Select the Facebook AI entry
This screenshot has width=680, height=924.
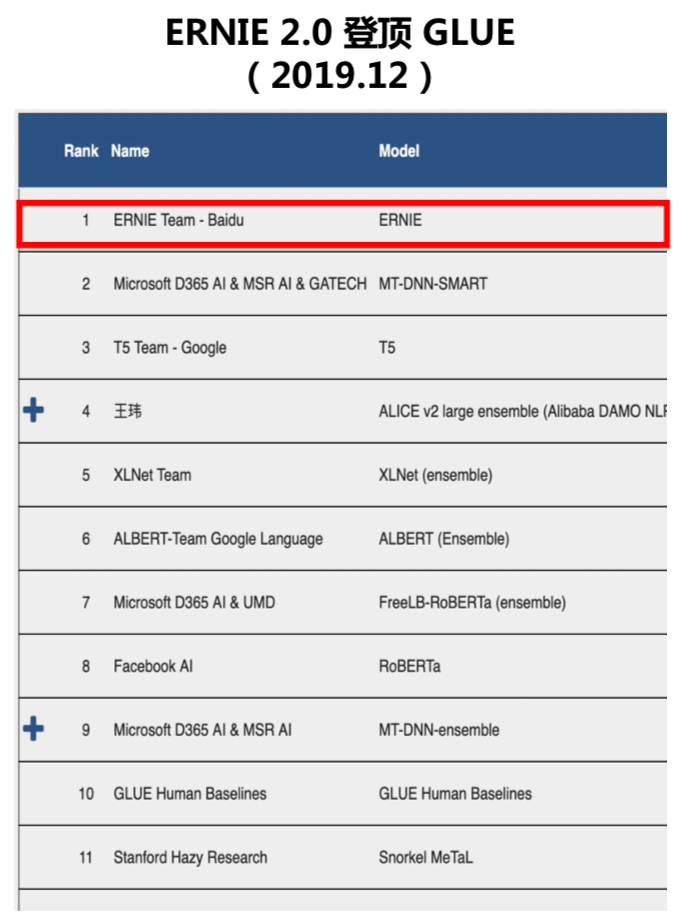coord(153,666)
